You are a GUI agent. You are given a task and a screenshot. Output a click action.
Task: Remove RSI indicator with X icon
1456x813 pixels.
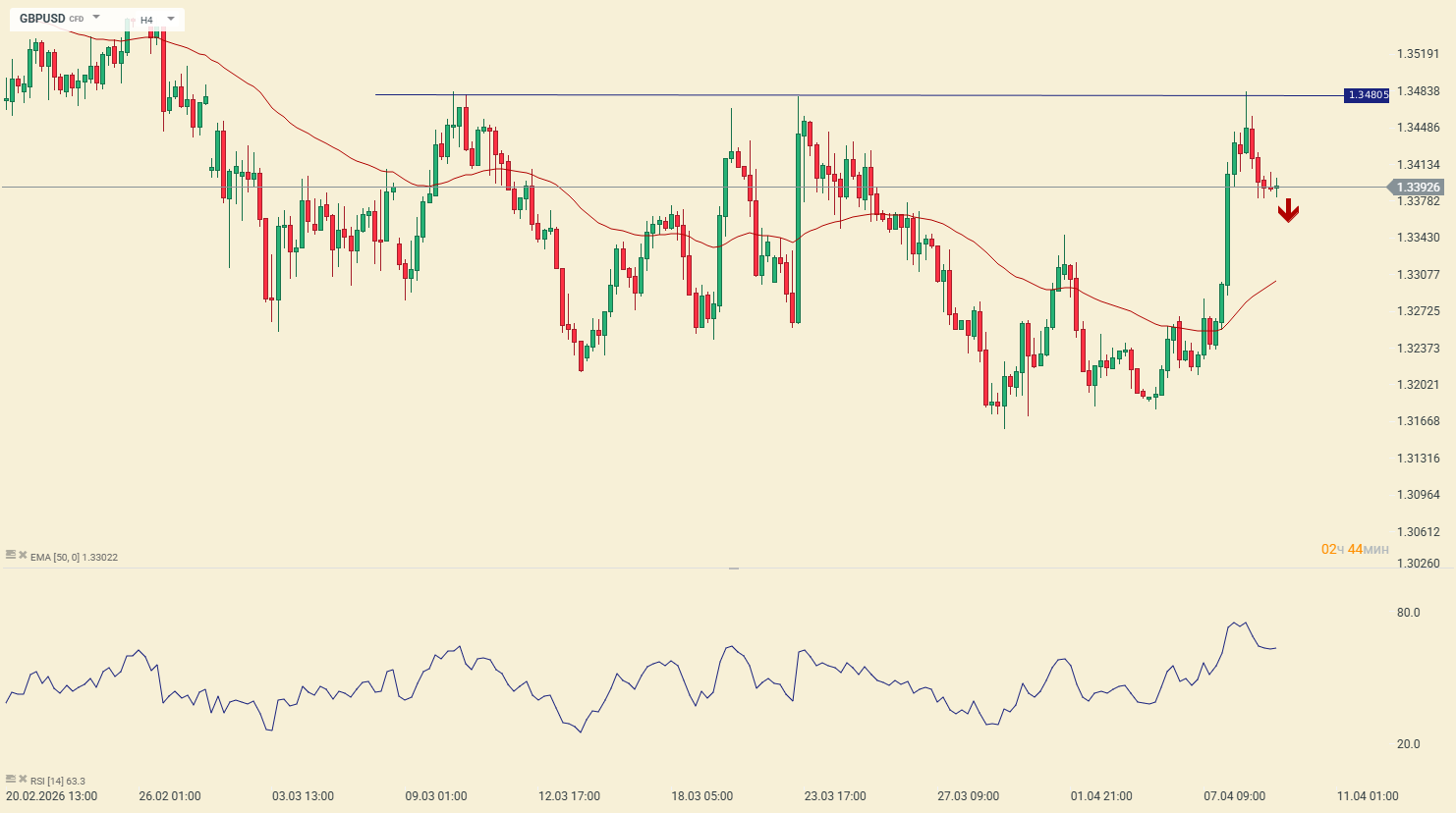[x=23, y=780]
